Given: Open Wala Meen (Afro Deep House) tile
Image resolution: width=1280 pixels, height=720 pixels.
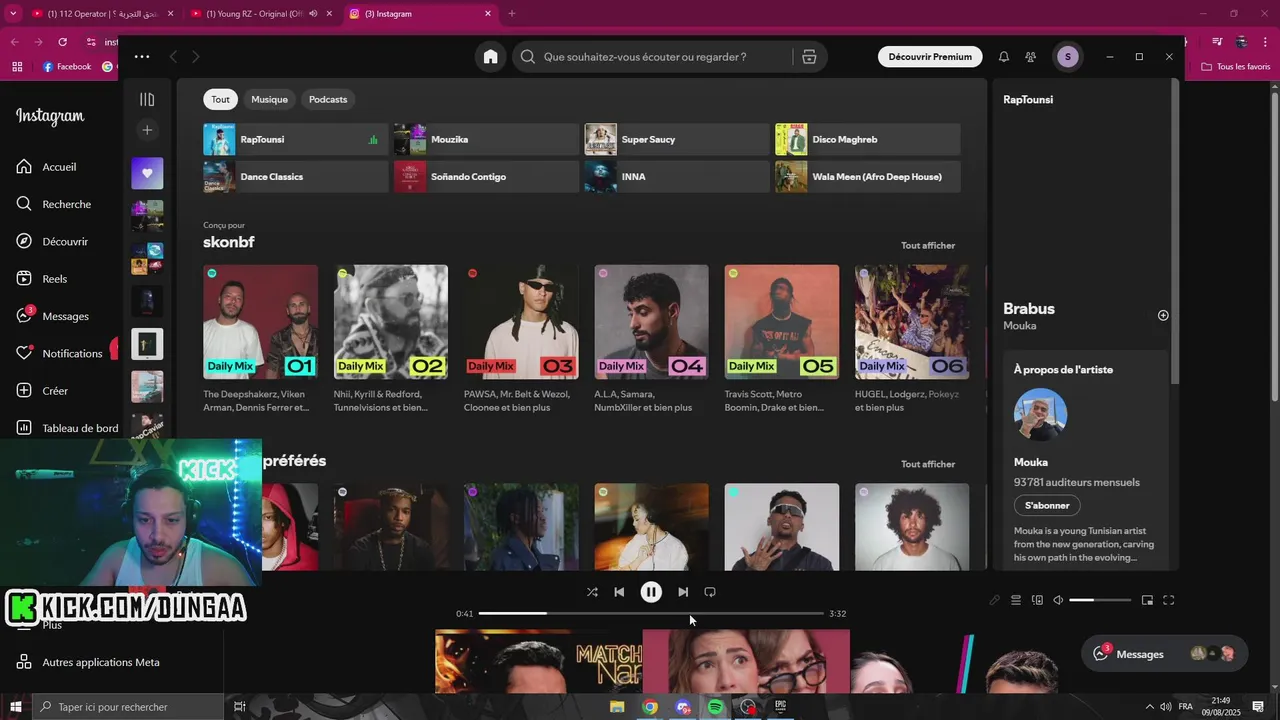Looking at the screenshot, I should tap(868, 177).
